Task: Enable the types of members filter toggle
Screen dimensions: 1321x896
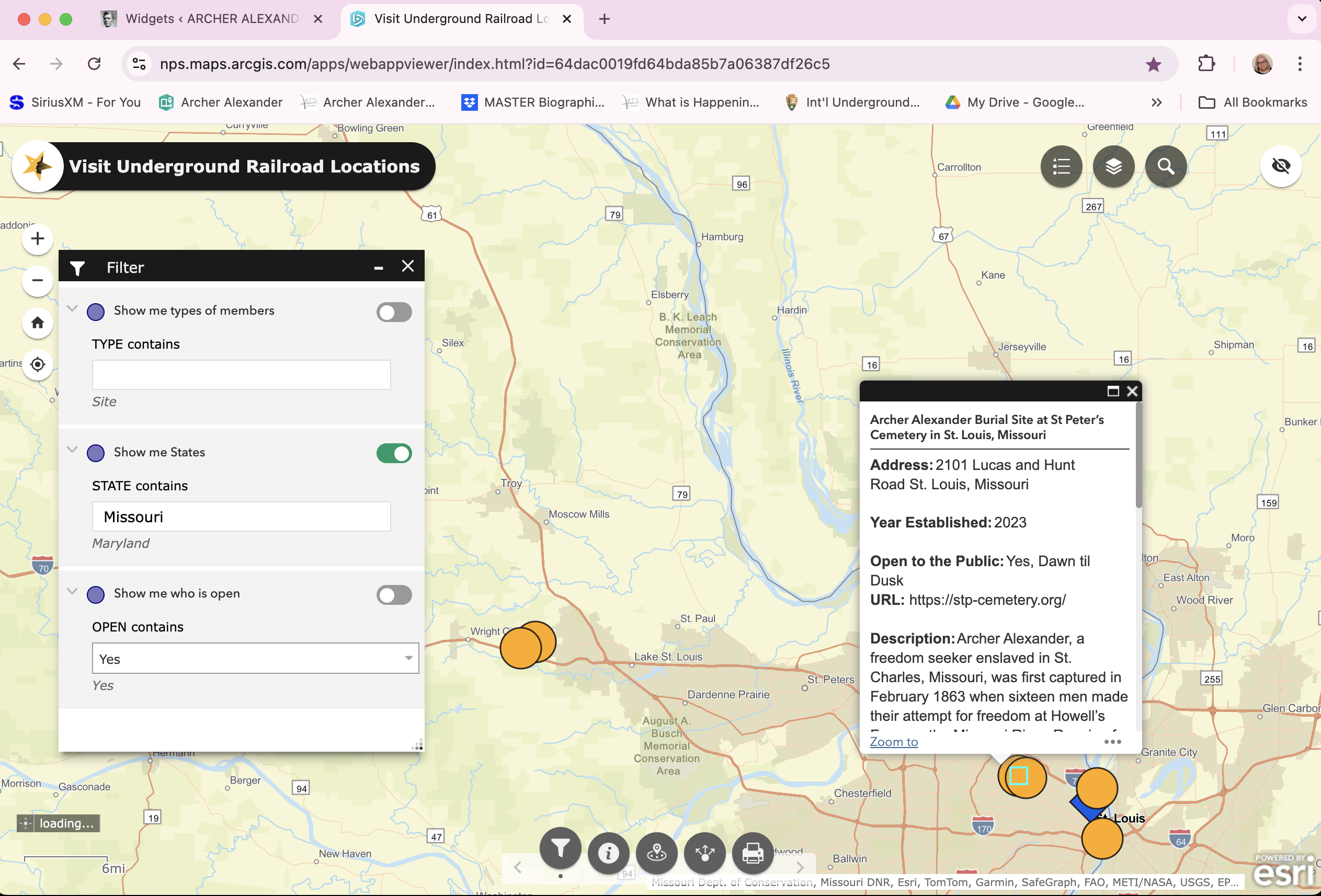Action: tap(394, 312)
